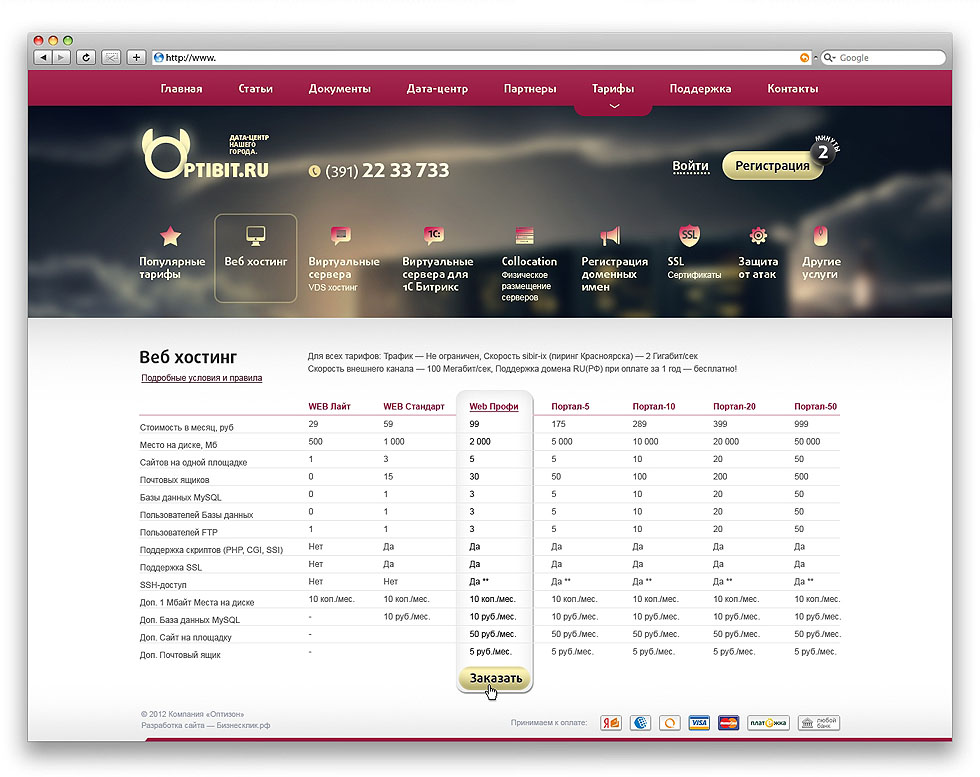This screenshot has height=777, width=980.
Task: Select the Visa payment icon
Action: (x=699, y=723)
